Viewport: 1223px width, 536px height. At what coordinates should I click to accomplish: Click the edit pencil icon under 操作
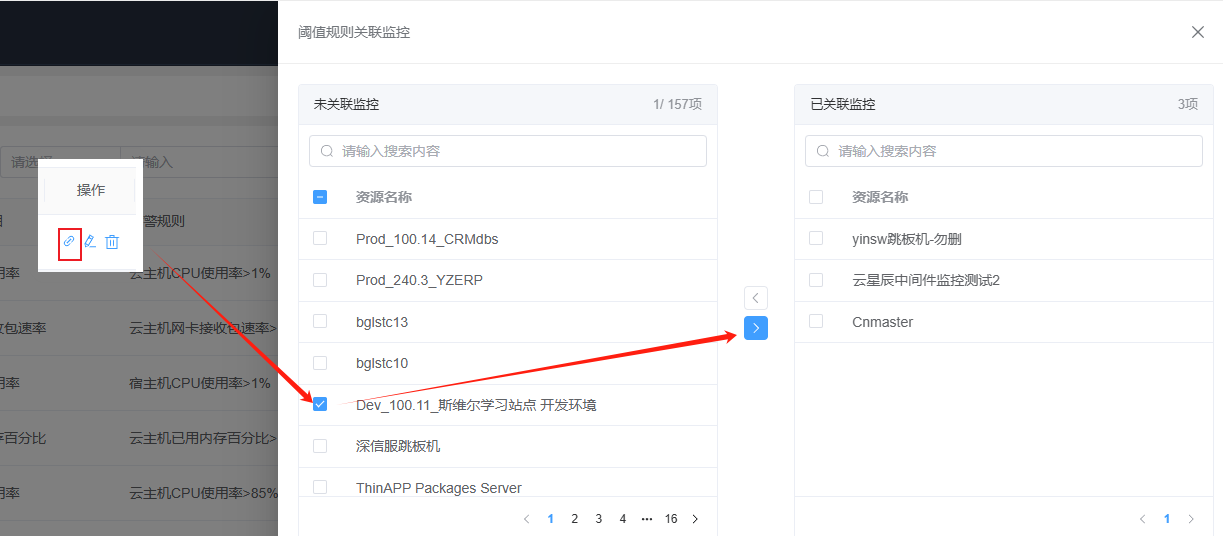(x=90, y=242)
